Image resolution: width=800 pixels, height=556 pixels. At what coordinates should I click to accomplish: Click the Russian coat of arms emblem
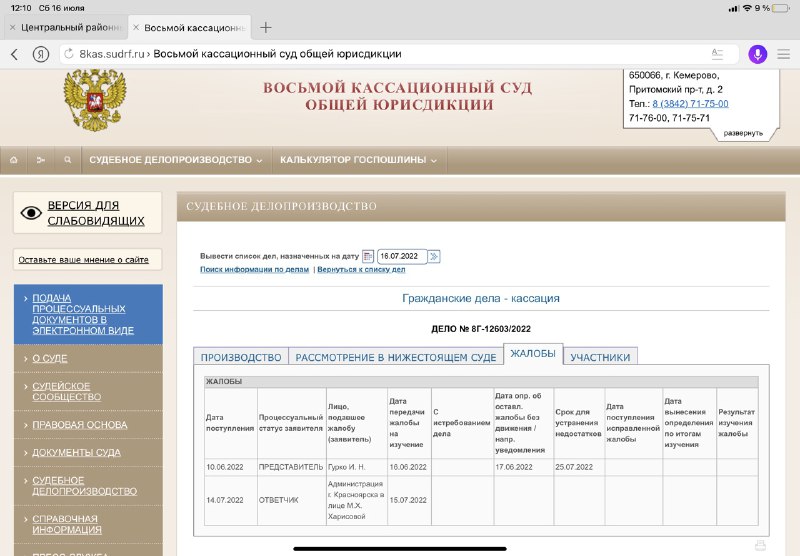pos(95,100)
